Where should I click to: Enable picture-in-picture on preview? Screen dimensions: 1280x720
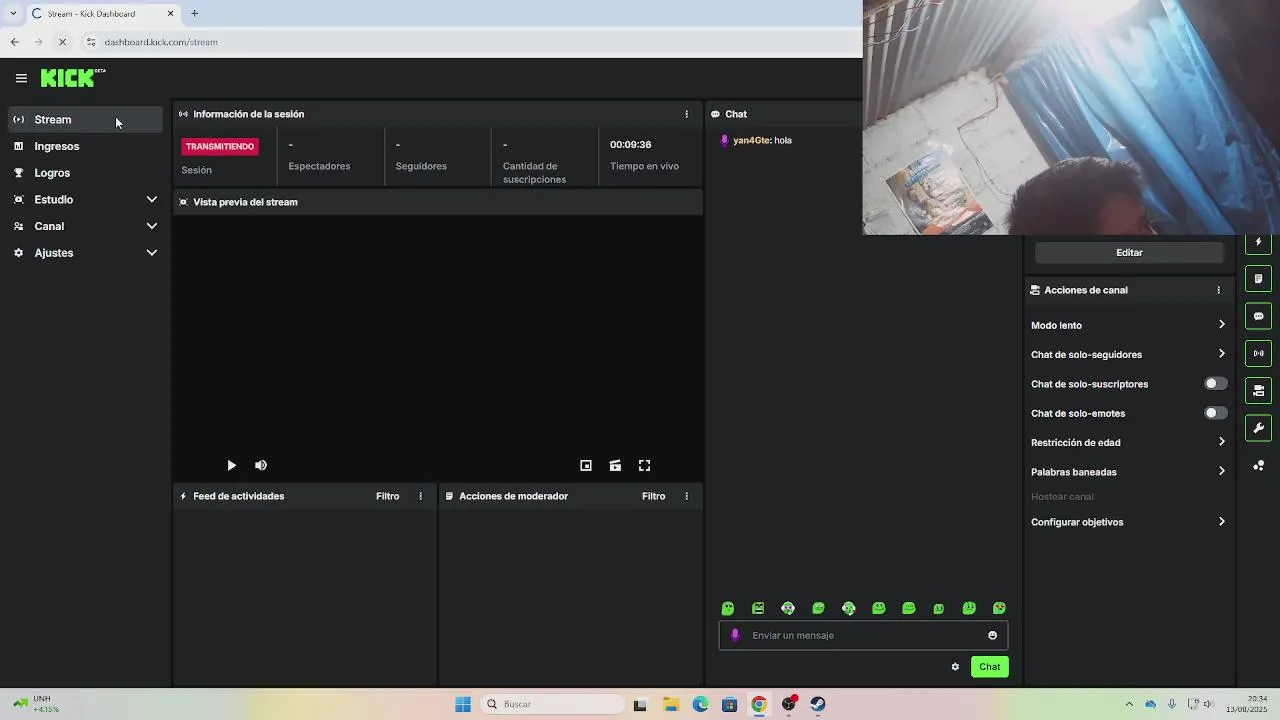pyautogui.click(x=586, y=465)
